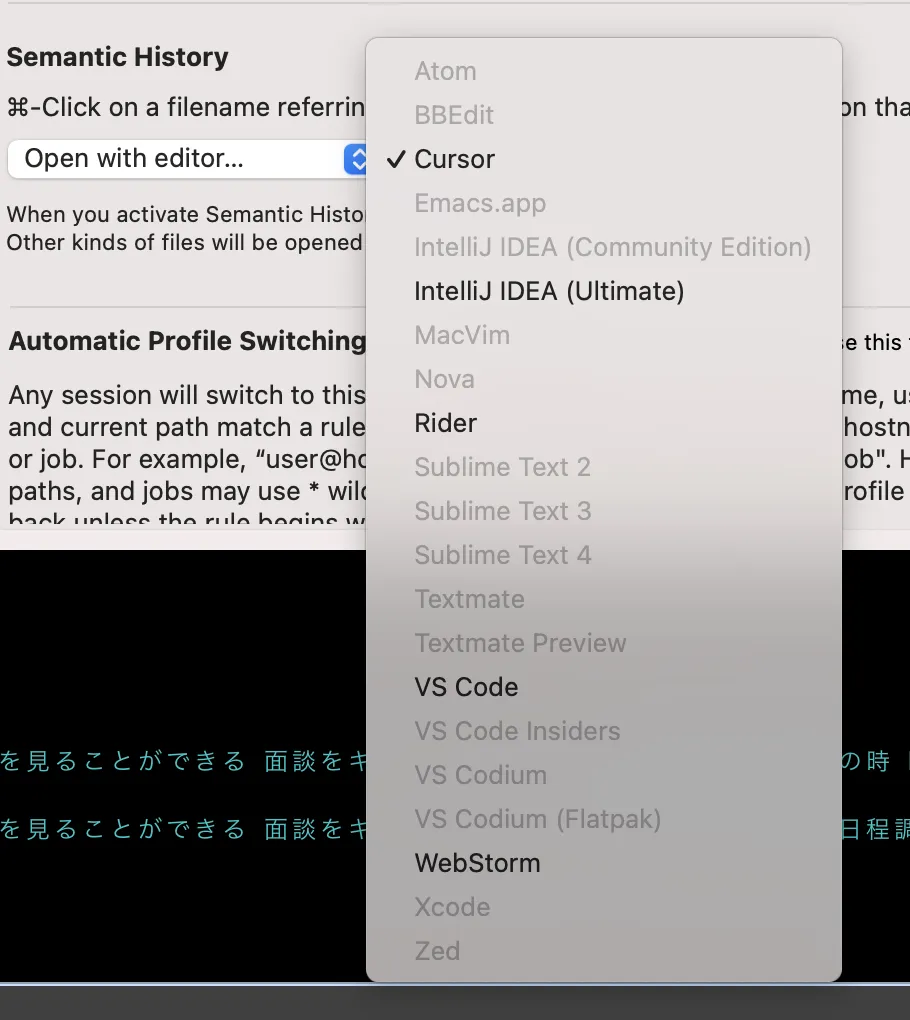Click the Semantic History heading
910x1020 pixels.
coord(118,57)
